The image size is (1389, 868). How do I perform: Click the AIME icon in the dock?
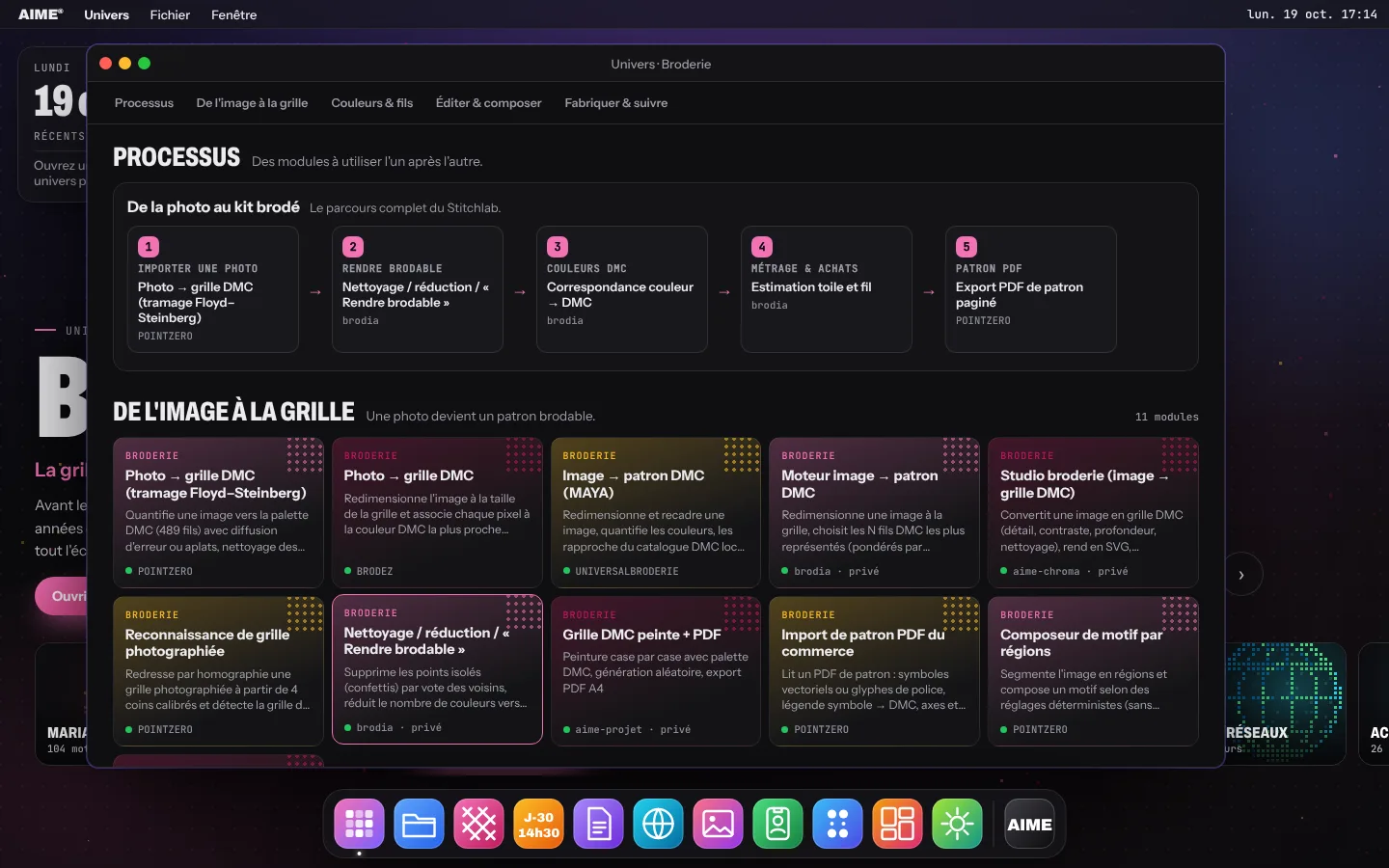coord(1029,825)
